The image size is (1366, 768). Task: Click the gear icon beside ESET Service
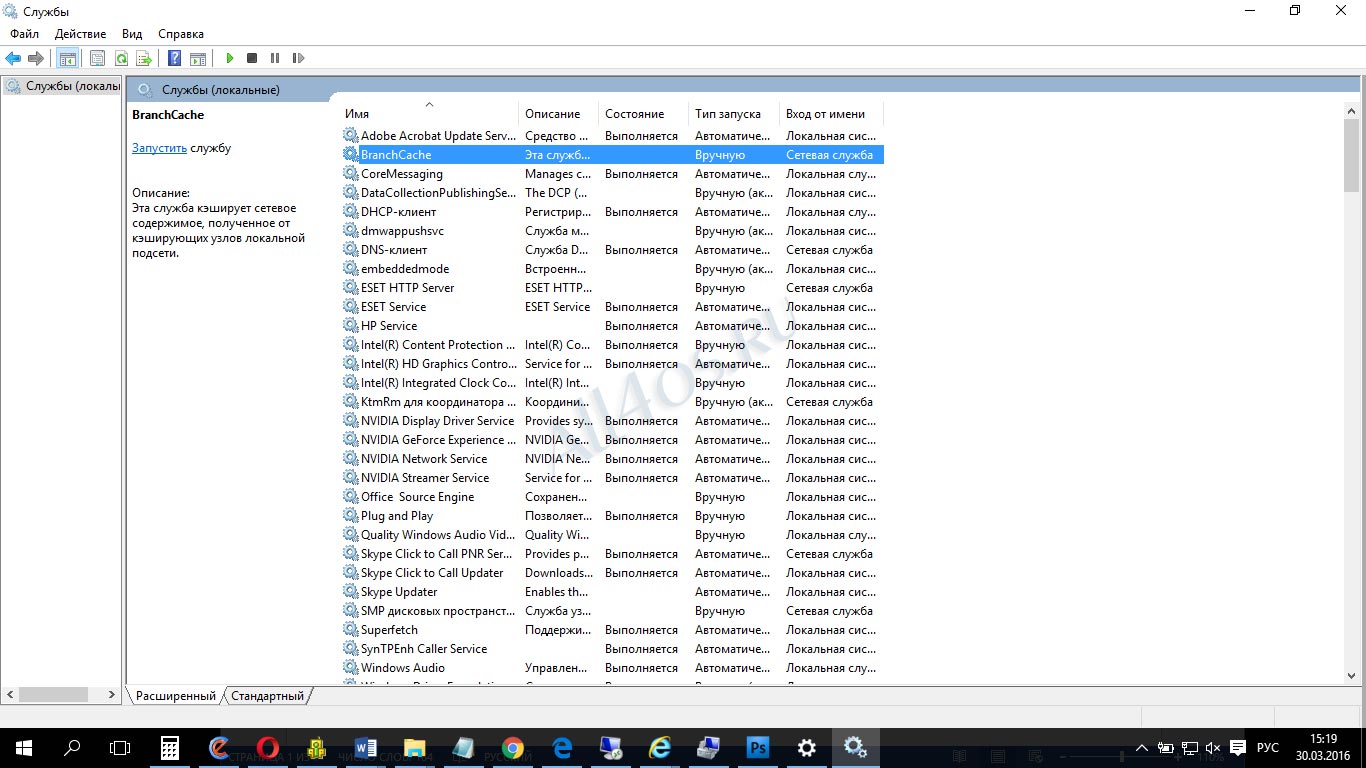[x=350, y=306]
